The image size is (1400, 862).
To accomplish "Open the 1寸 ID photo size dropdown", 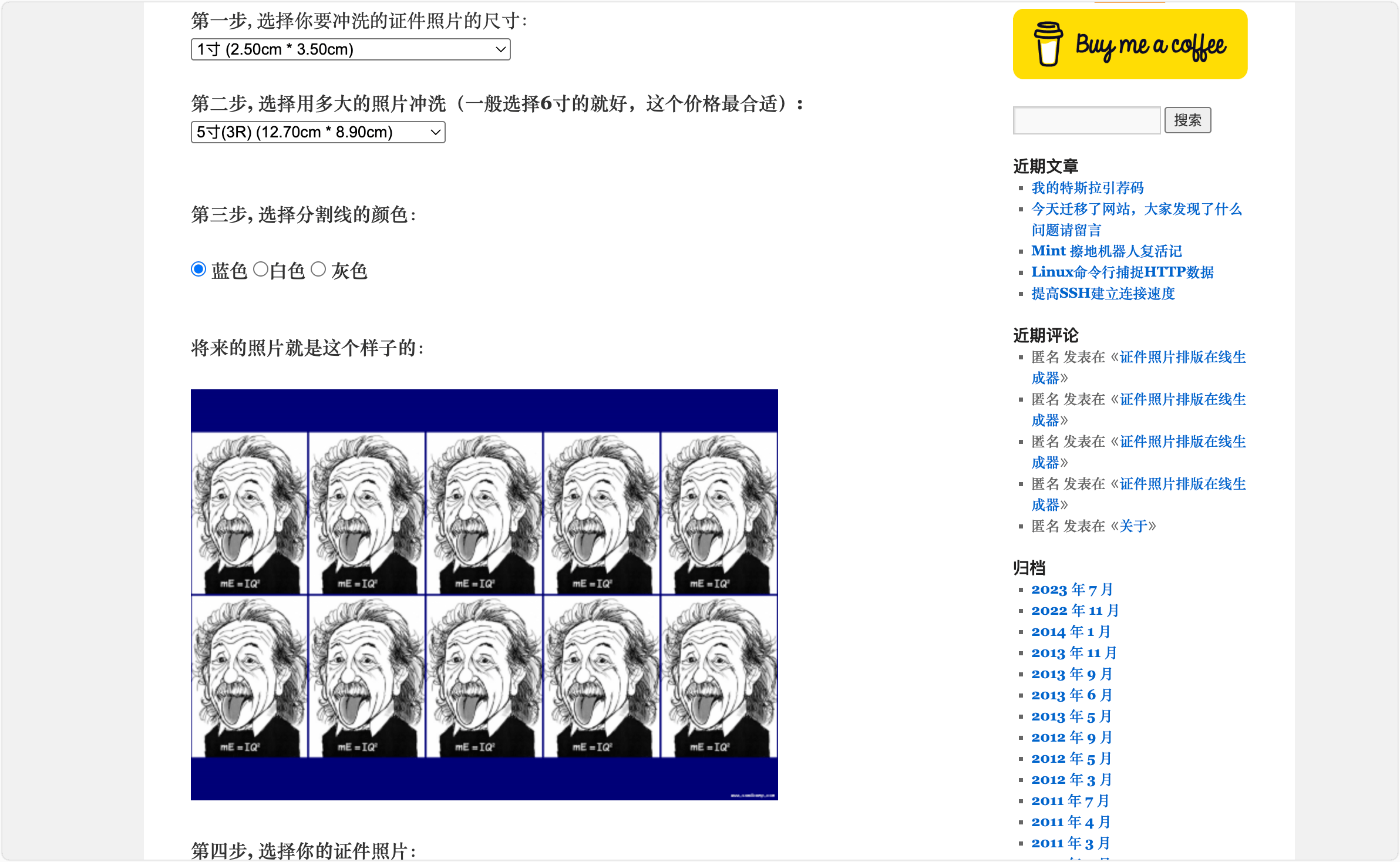I will pyautogui.click(x=350, y=49).
